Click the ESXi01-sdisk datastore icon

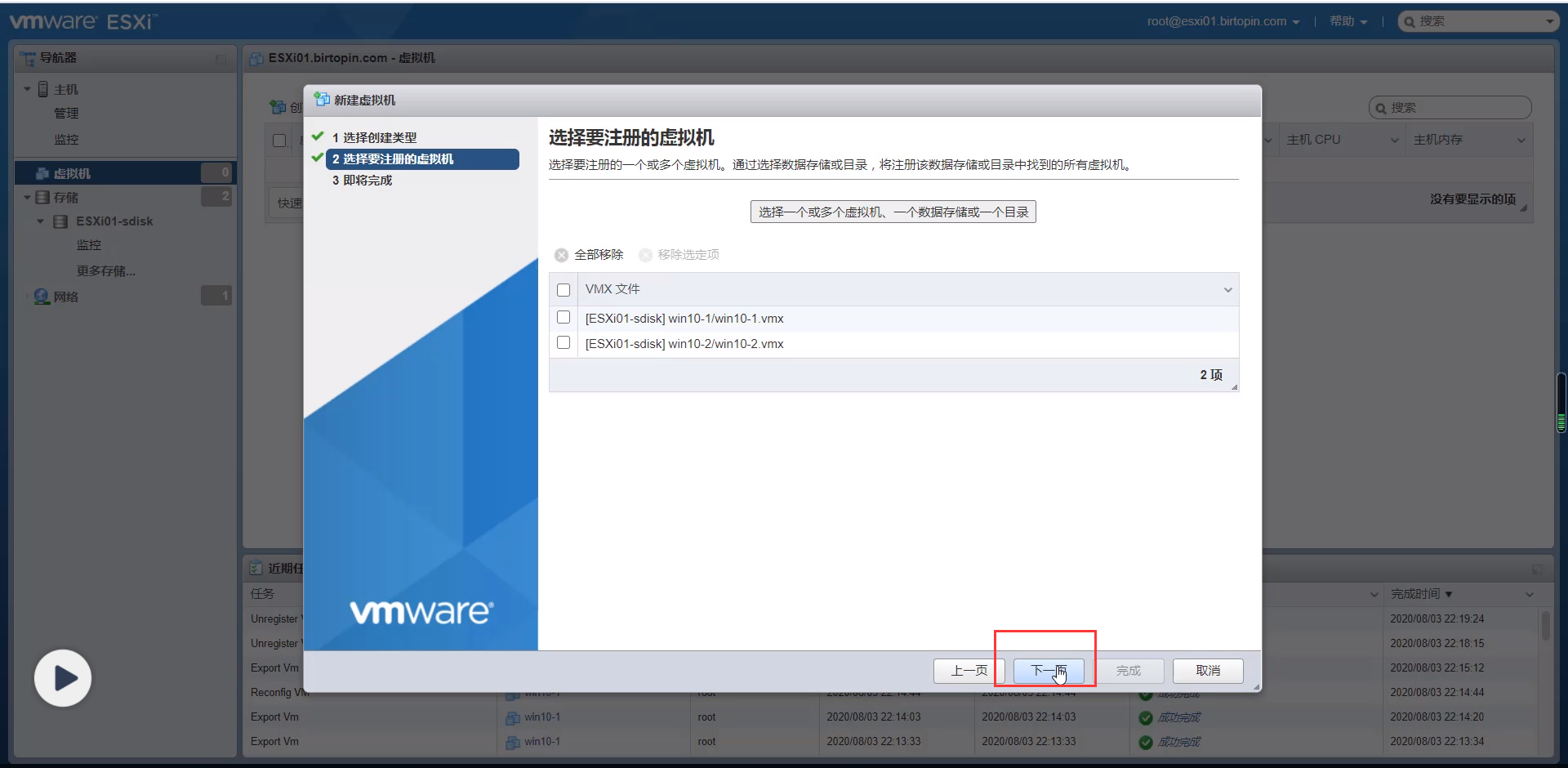coord(60,221)
